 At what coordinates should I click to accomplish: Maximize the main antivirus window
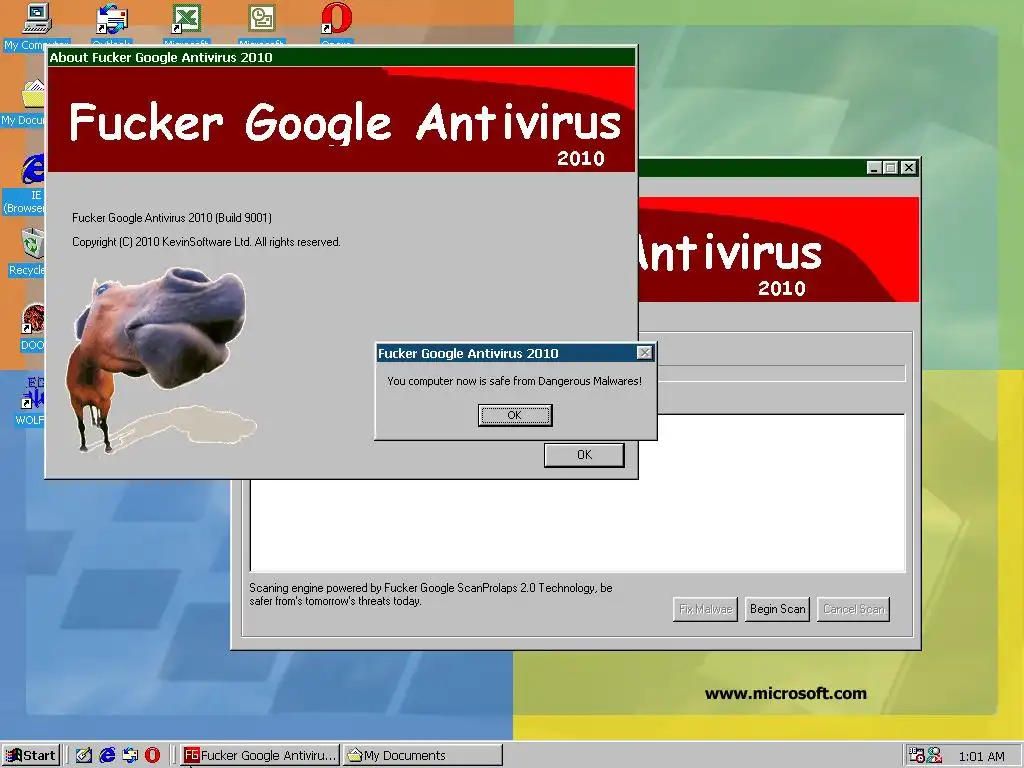tap(890, 168)
